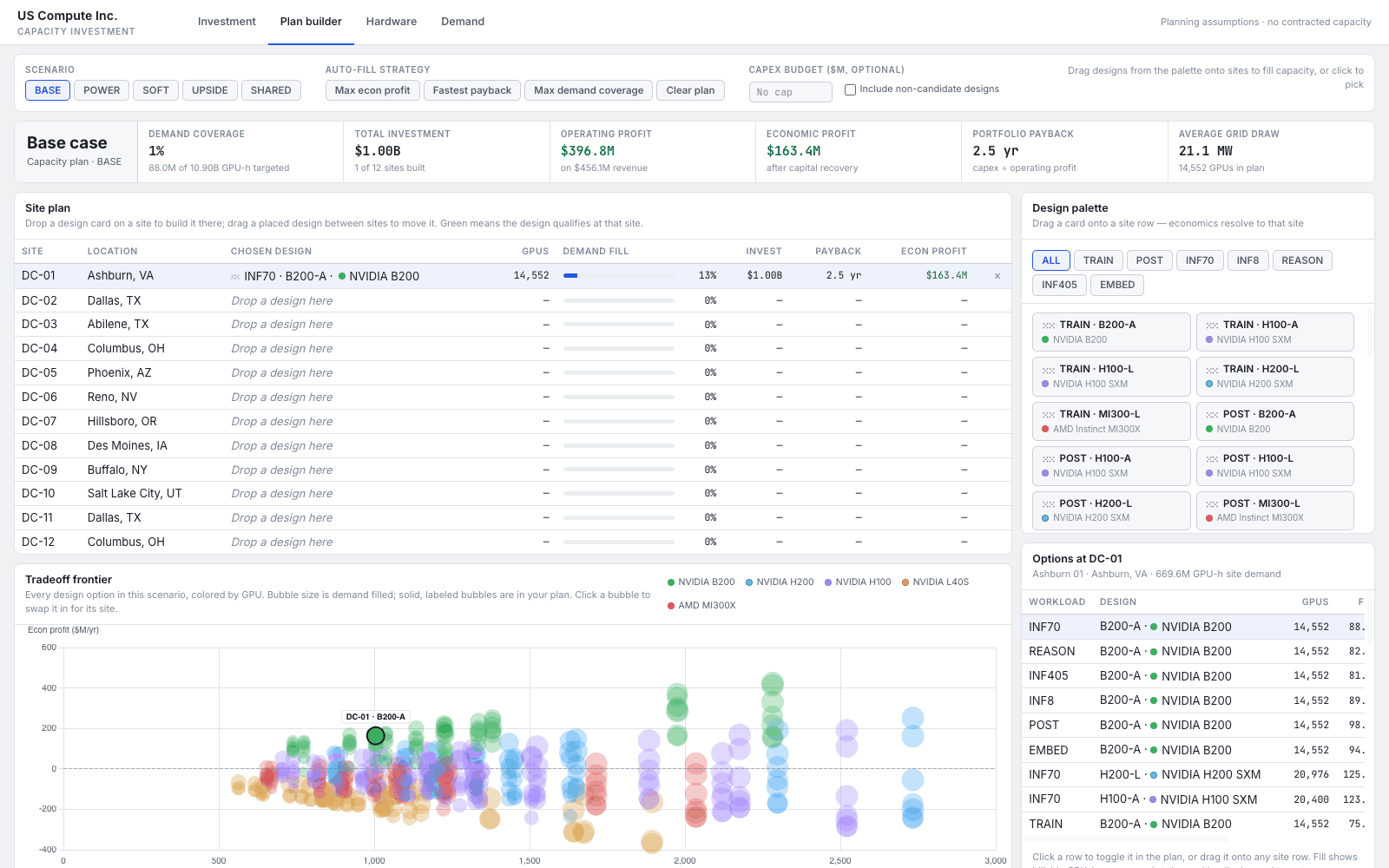Image resolution: width=1389 pixels, height=868 pixels.
Task: Click the PAYBACK column header
Action: (838, 251)
